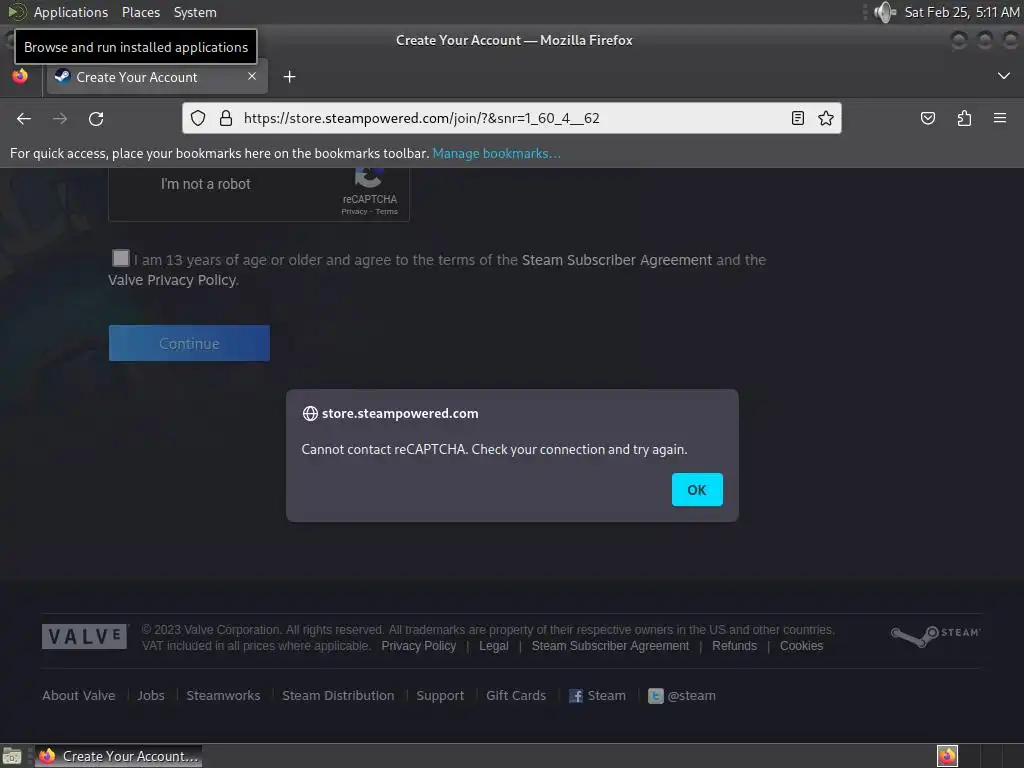Open Support link in footer
Screen dimensions: 1024x768
point(440,696)
